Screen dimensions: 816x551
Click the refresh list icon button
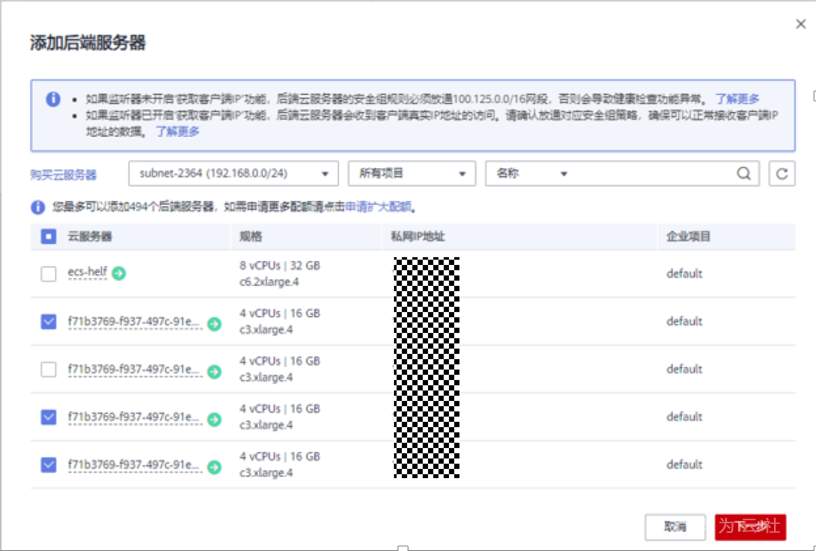click(x=782, y=174)
